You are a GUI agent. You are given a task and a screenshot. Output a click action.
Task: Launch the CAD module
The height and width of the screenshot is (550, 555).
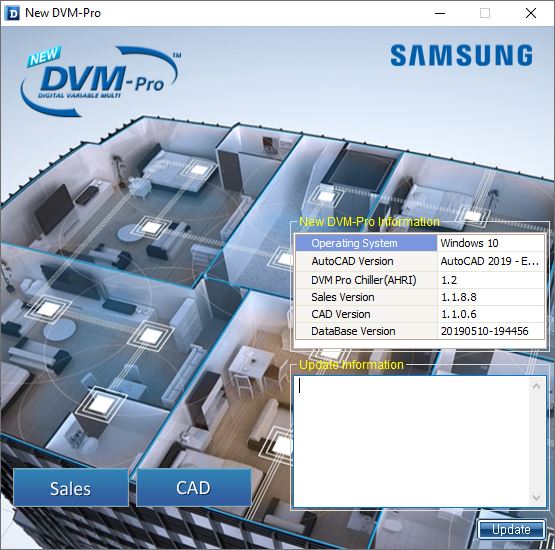coord(194,488)
